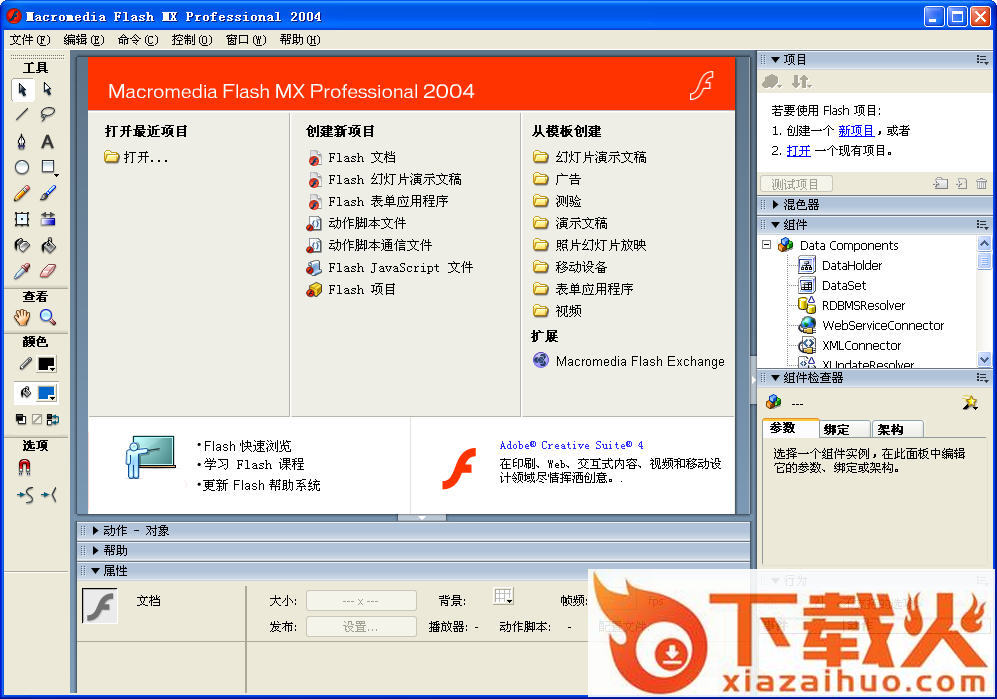Open the stroke color swatch

click(x=46, y=364)
